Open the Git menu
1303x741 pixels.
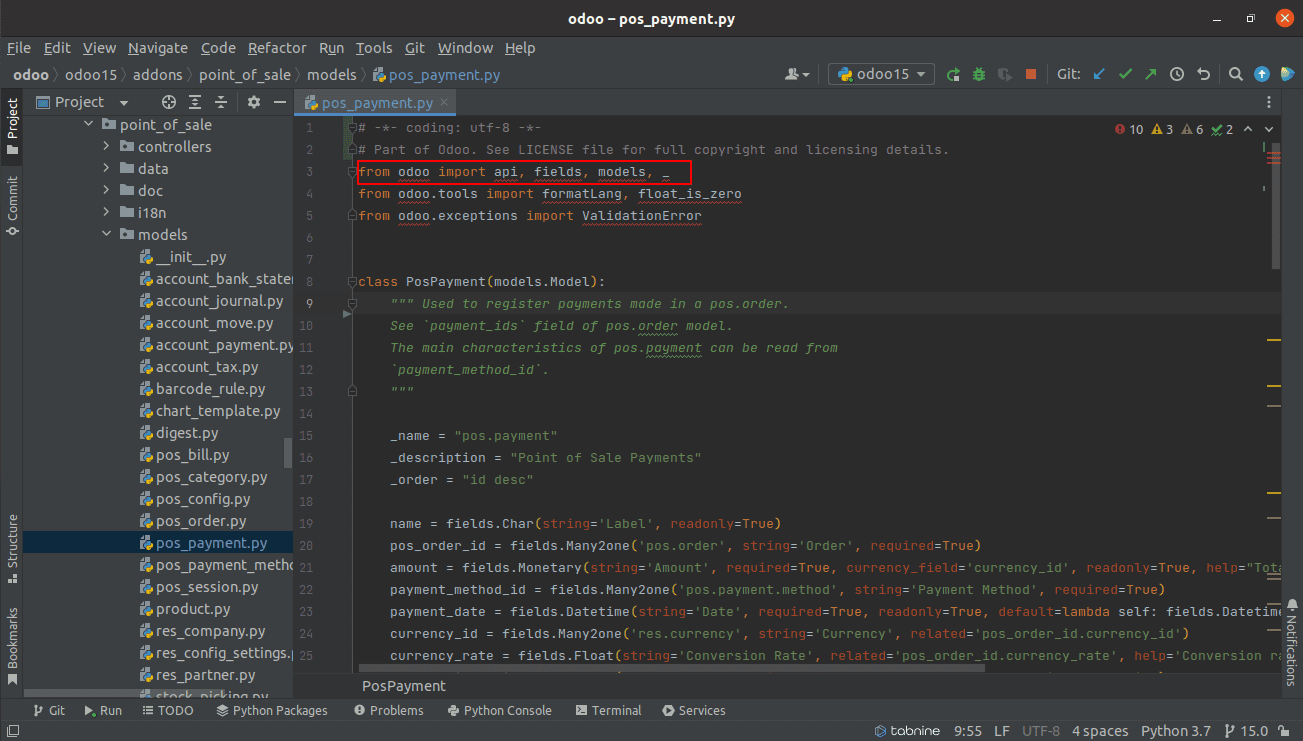pyautogui.click(x=415, y=48)
